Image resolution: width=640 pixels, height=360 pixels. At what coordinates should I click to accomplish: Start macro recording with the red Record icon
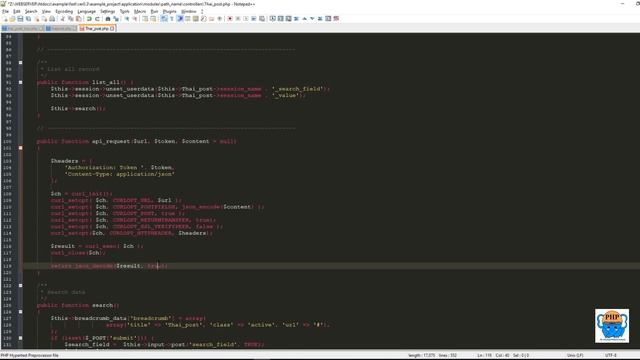230,19
